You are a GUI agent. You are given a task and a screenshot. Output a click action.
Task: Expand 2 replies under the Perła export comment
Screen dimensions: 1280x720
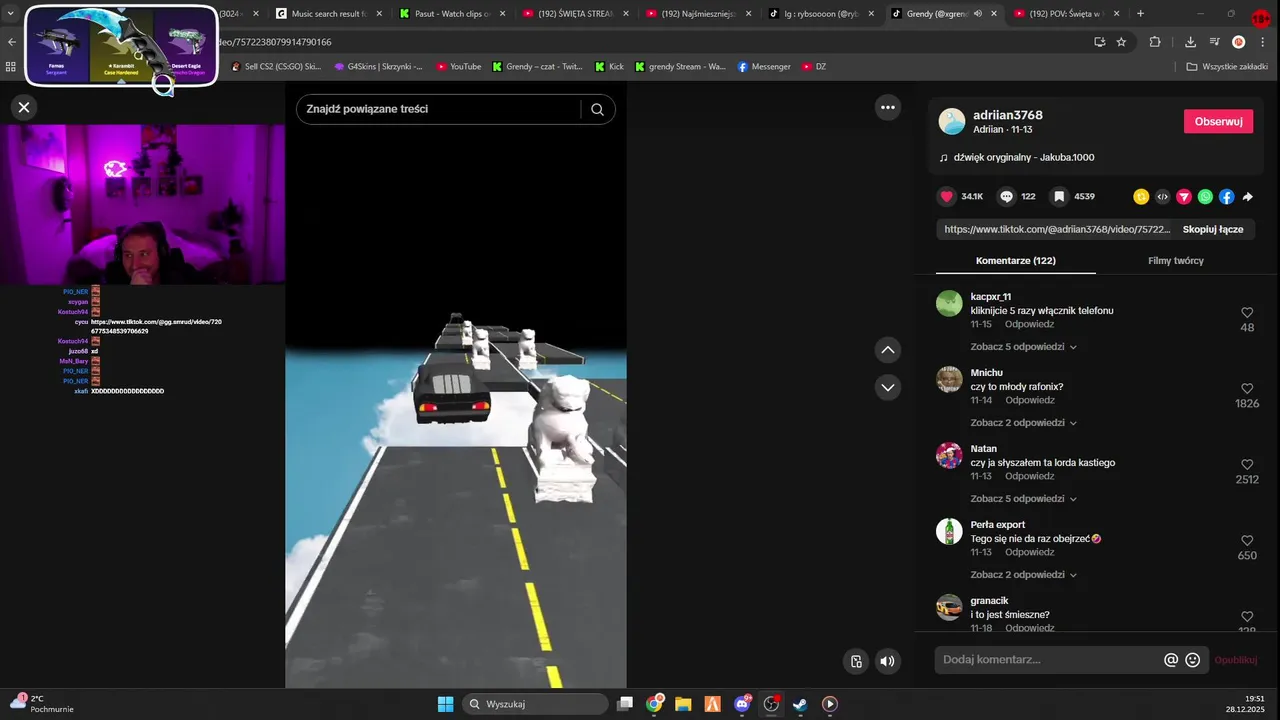(1023, 575)
